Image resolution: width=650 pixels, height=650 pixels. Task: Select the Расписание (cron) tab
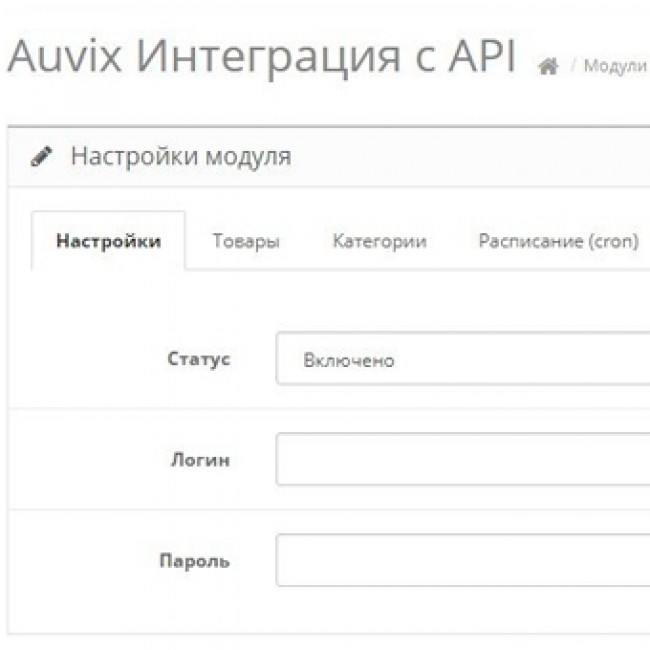click(x=557, y=242)
